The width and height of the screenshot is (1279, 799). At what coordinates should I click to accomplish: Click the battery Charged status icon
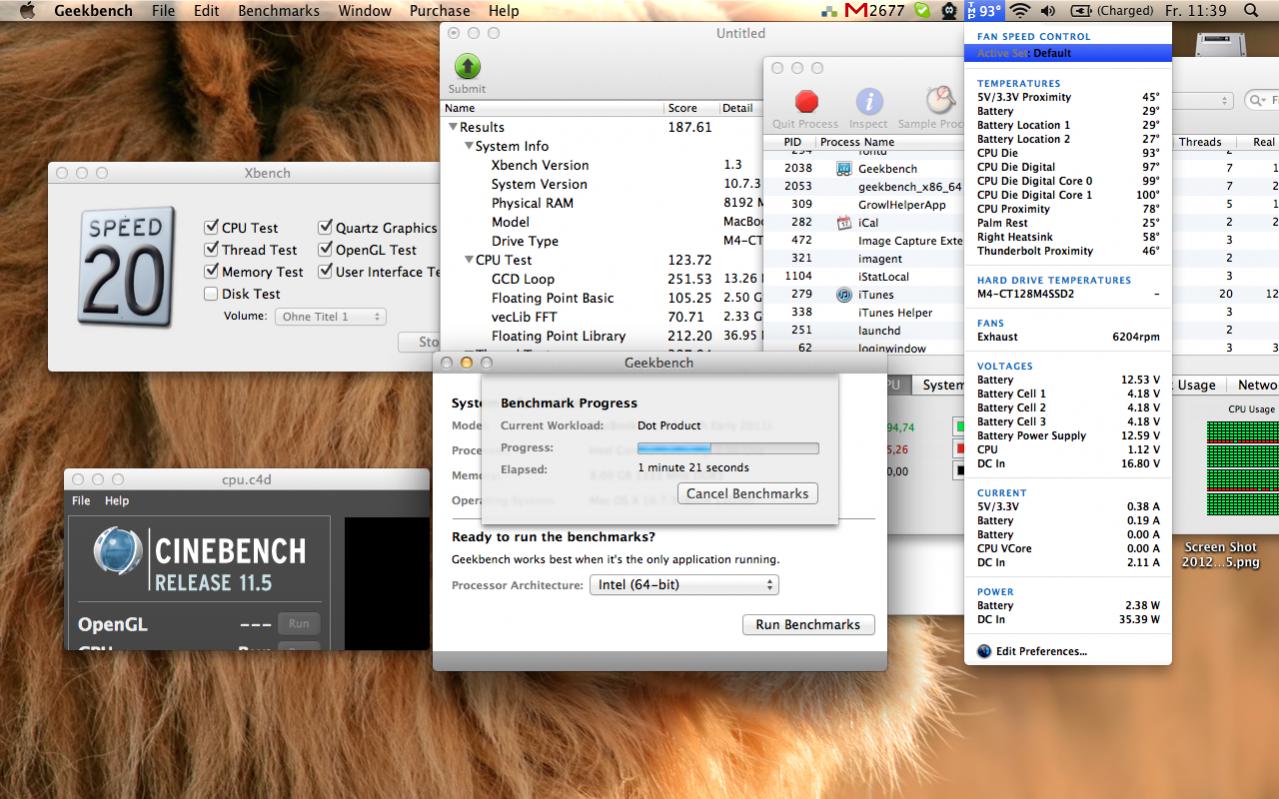[1081, 11]
